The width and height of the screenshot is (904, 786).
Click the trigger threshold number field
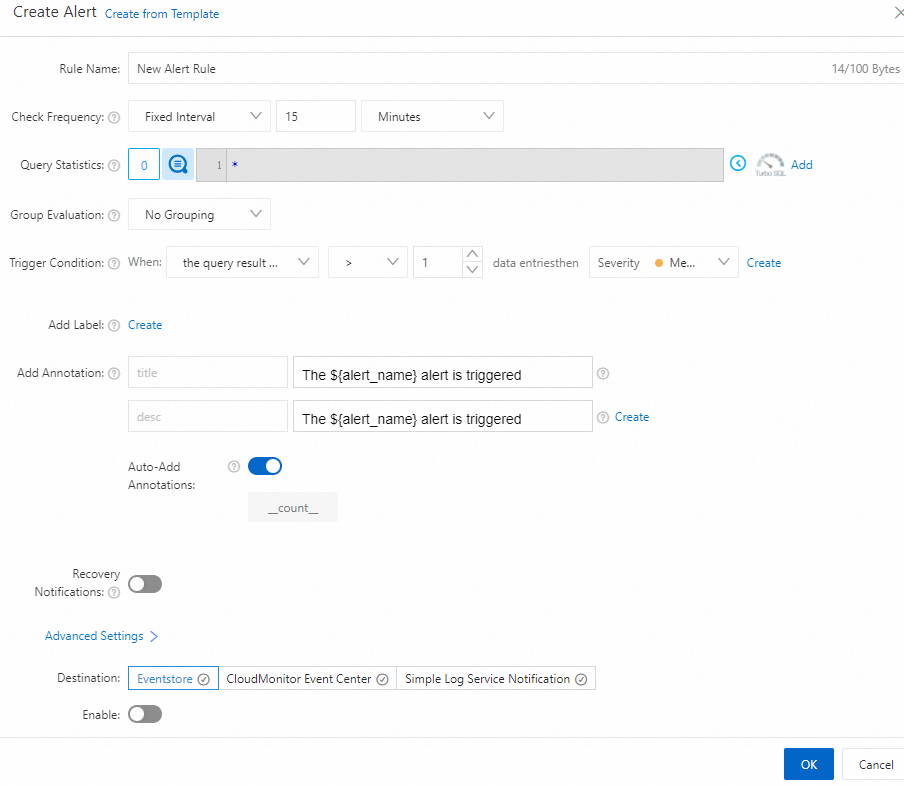(438, 262)
